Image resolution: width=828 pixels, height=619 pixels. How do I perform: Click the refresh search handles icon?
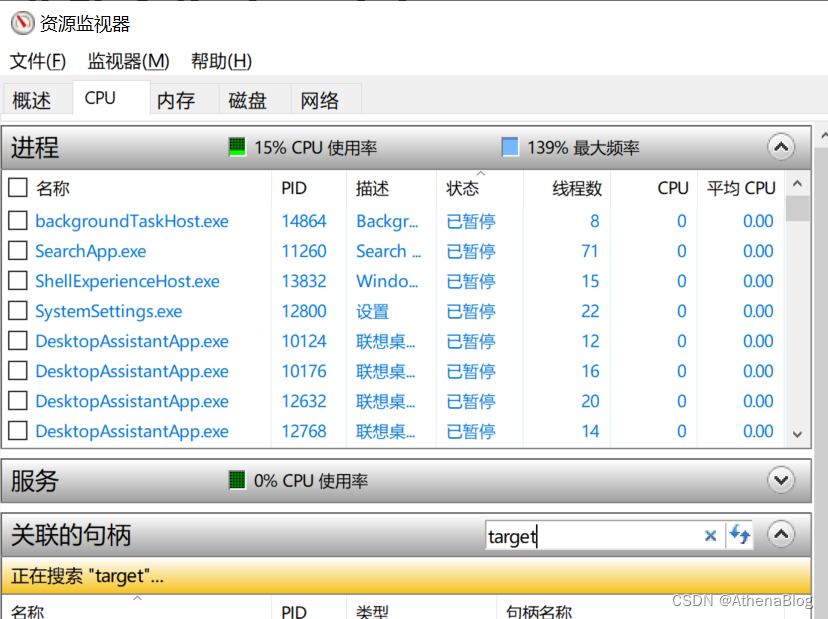739,535
